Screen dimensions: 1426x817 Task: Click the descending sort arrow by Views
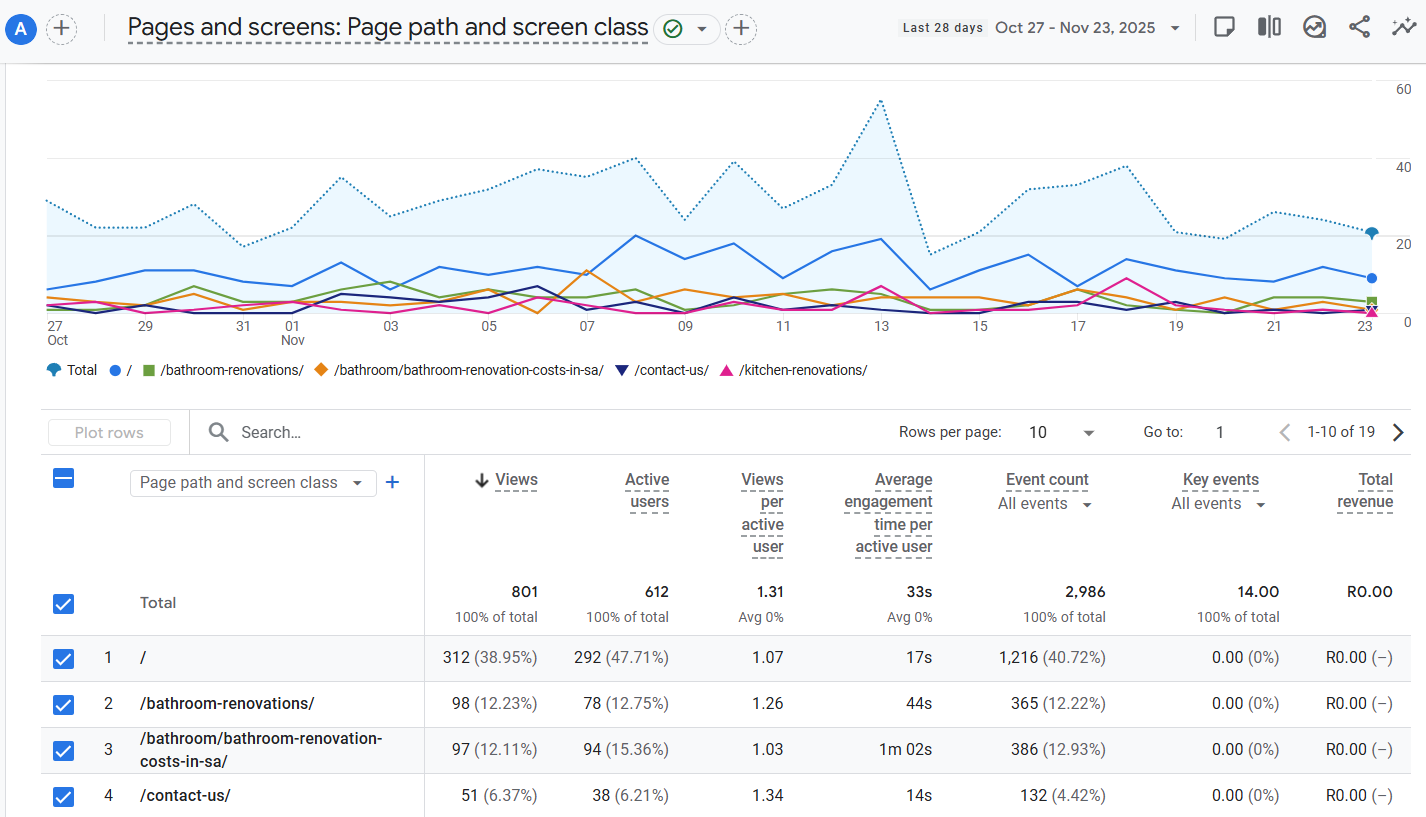(x=482, y=480)
